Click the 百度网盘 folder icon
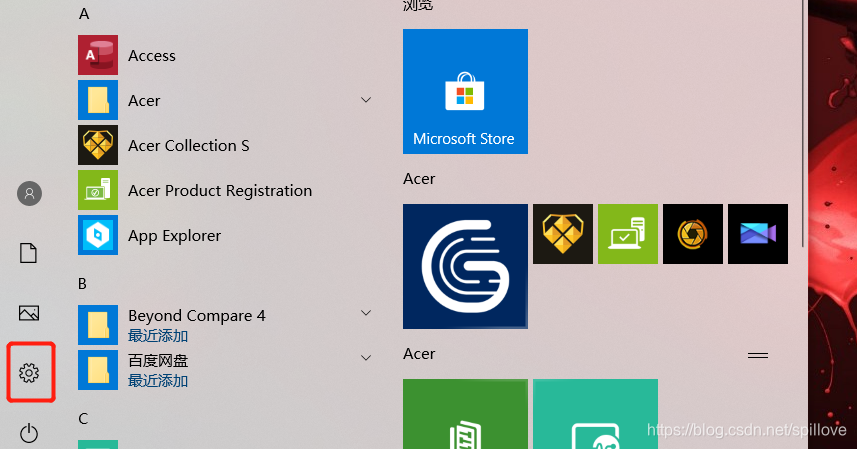The height and width of the screenshot is (449, 857). 98,370
